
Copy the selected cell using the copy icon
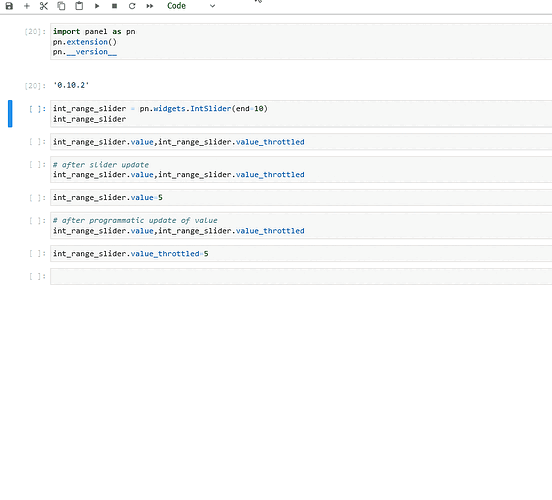[61, 6]
